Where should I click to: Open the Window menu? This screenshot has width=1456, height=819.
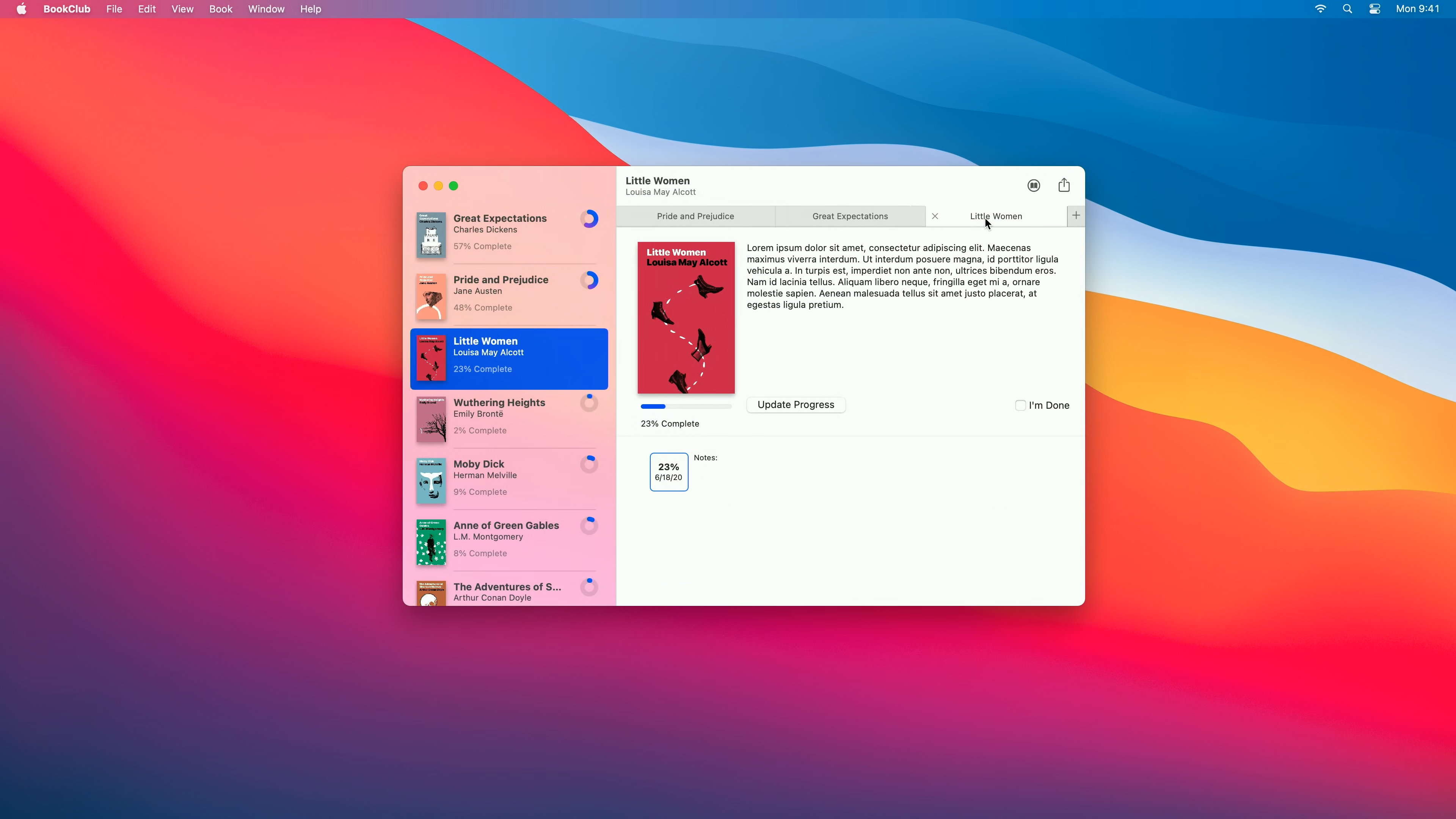(x=266, y=9)
